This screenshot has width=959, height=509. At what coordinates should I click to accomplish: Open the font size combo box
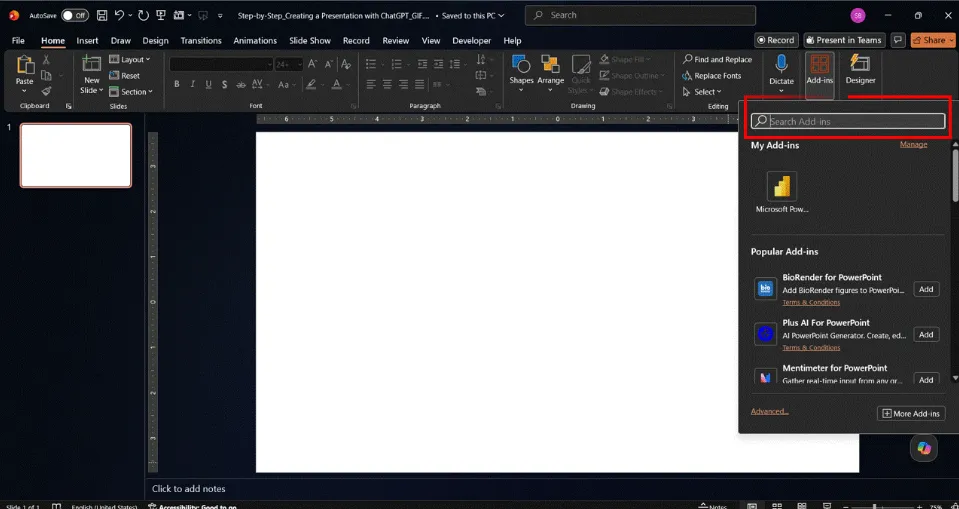click(x=289, y=64)
